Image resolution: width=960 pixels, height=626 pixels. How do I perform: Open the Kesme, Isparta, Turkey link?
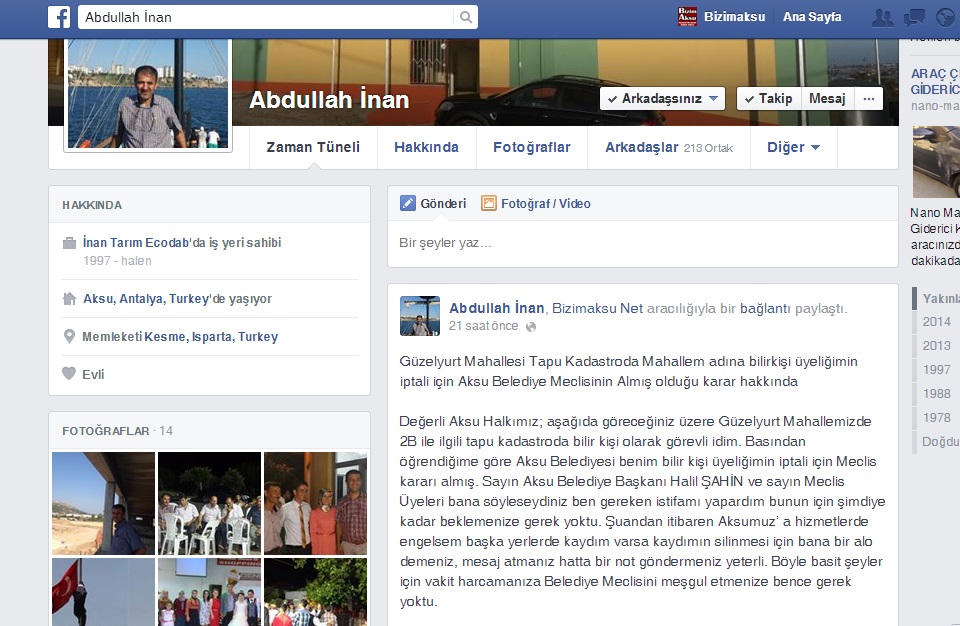(211, 336)
